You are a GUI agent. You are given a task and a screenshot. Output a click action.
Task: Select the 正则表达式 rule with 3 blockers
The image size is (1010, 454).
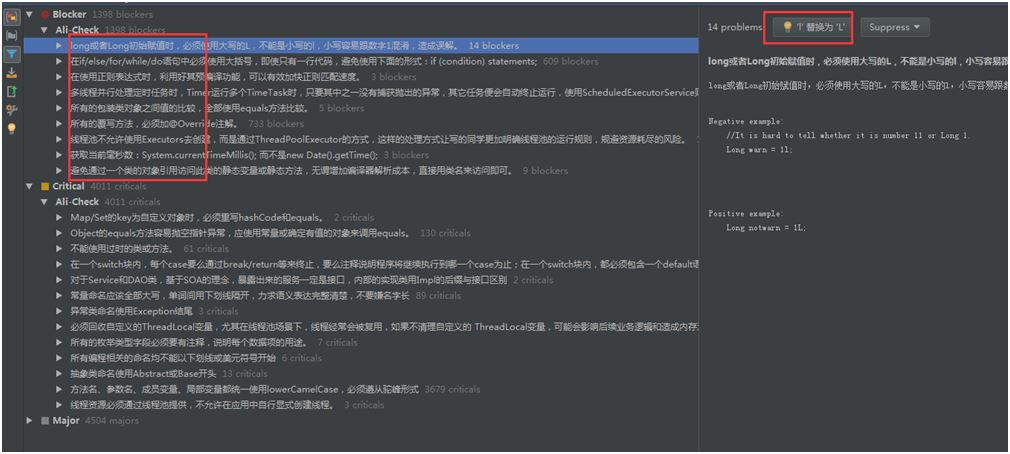point(361,77)
